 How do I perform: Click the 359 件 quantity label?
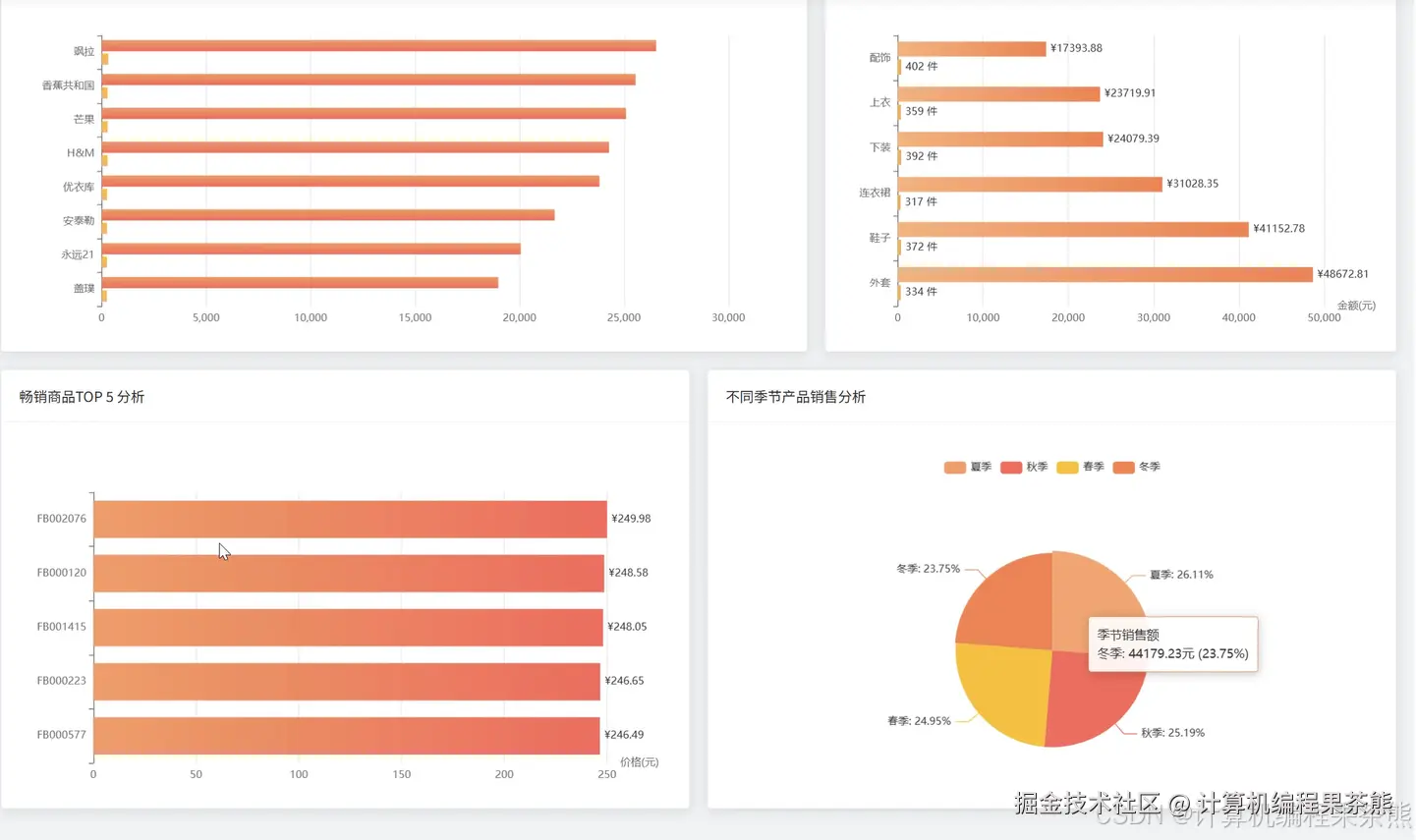point(921,112)
